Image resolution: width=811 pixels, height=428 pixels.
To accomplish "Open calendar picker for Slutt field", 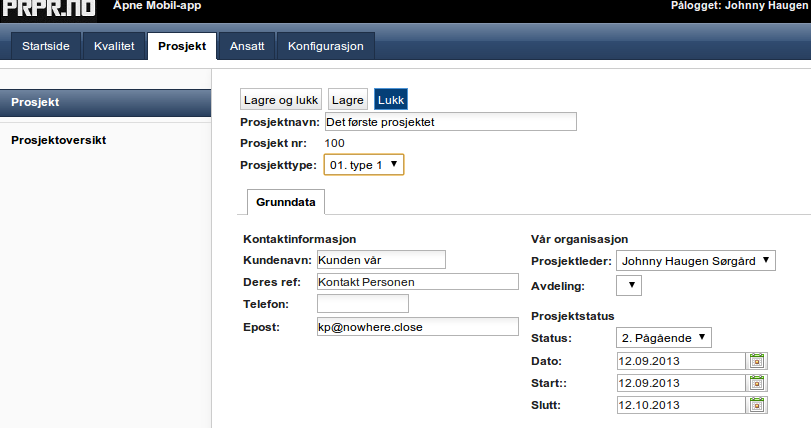I will (x=757, y=405).
